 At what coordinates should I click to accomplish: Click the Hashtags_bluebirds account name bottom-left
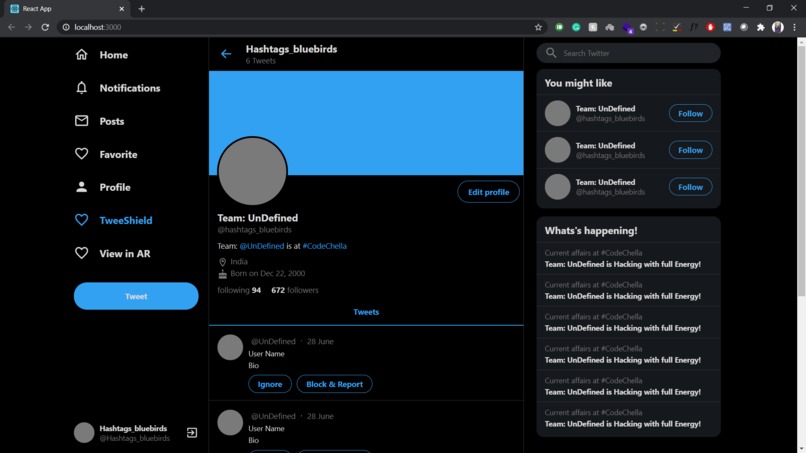tap(133, 428)
